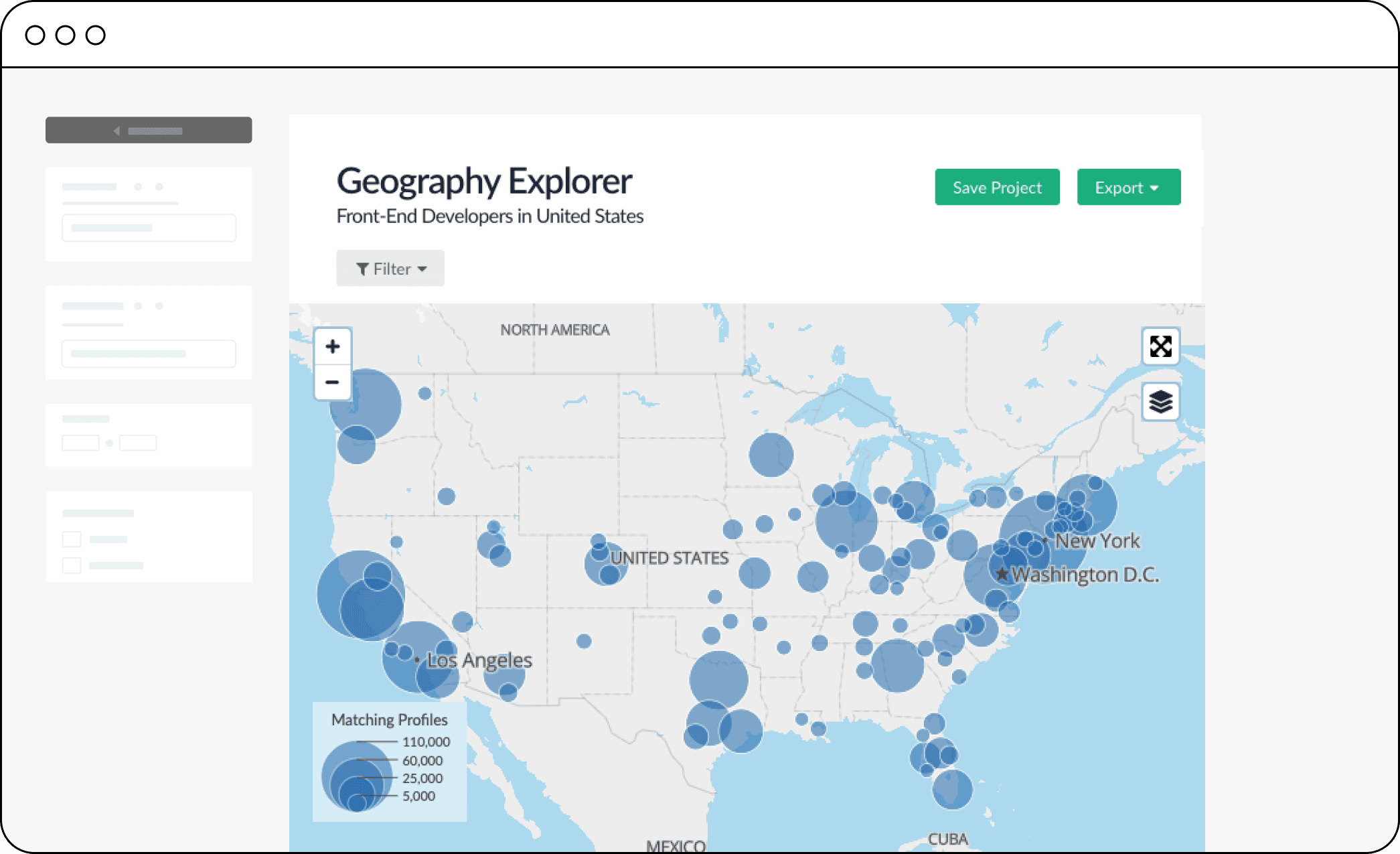The image size is (1400, 854).
Task: Click the zoom out (-) button on map
Action: tap(333, 384)
